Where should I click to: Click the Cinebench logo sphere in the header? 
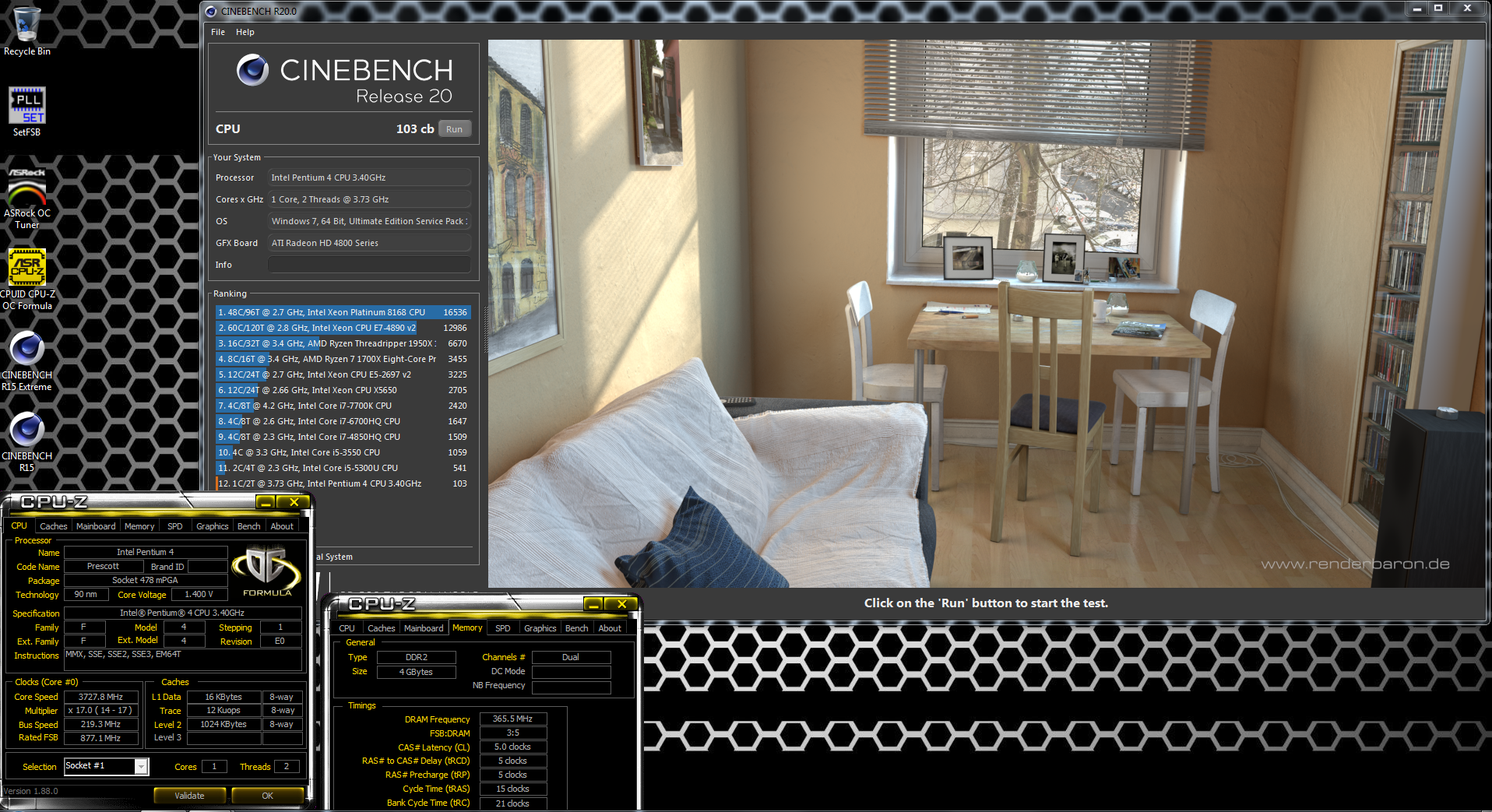[252, 70]
